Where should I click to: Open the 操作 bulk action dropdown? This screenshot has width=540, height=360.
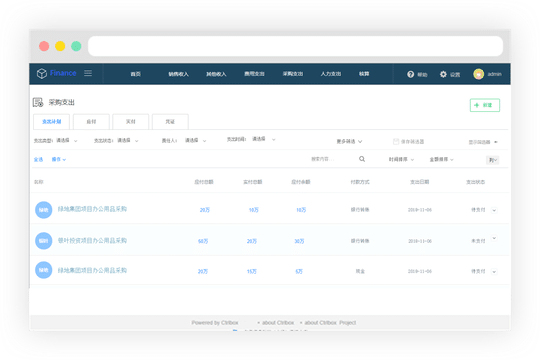pyautogui.click(x=59, y=160)
